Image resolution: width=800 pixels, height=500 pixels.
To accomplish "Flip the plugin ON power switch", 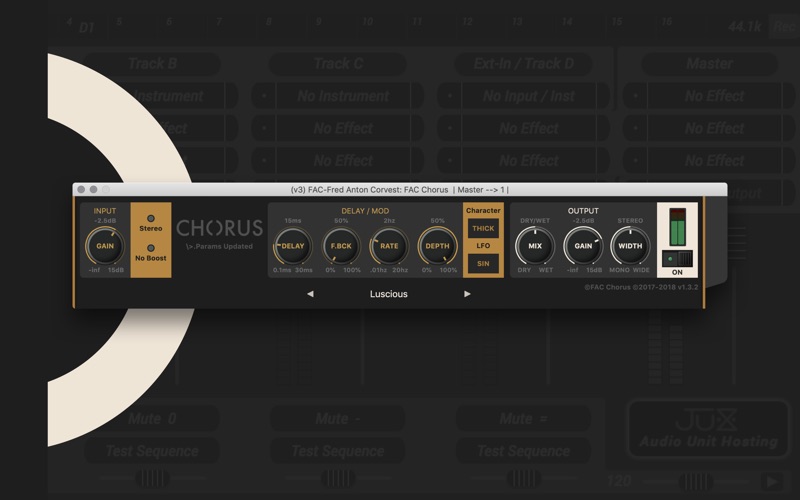I will pos(677,259).
